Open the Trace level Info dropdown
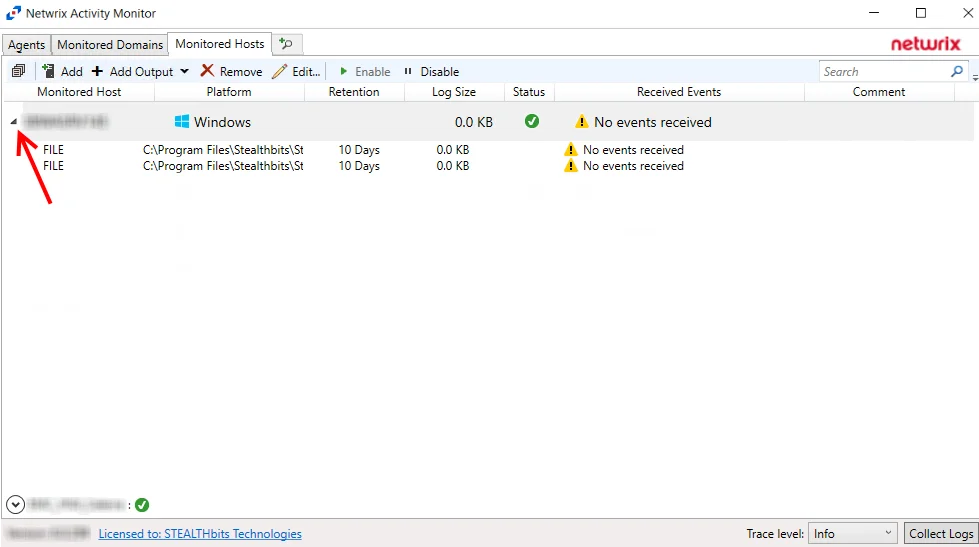Image resolution: width=979 pixels, height=547 pixels. 852,534
